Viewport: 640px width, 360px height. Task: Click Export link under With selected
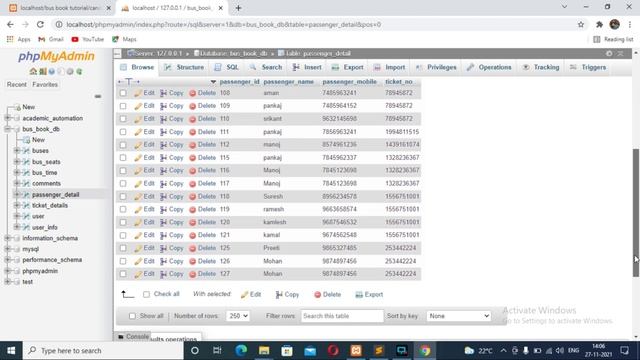pyautogui.click(x=369, y=294)
